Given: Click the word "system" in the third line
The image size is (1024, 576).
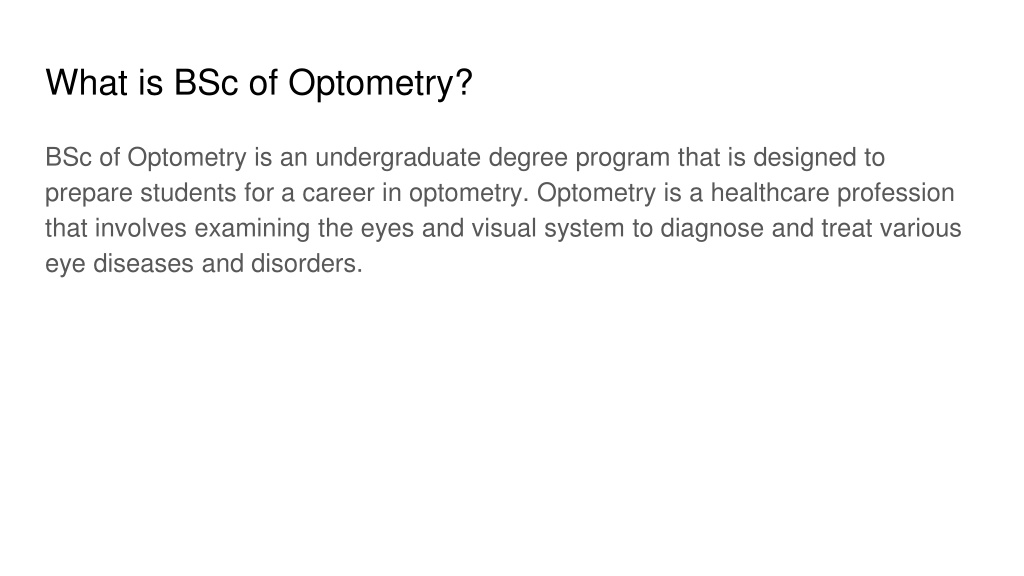Looking at the screenshot, I should [x=584, y=230].
